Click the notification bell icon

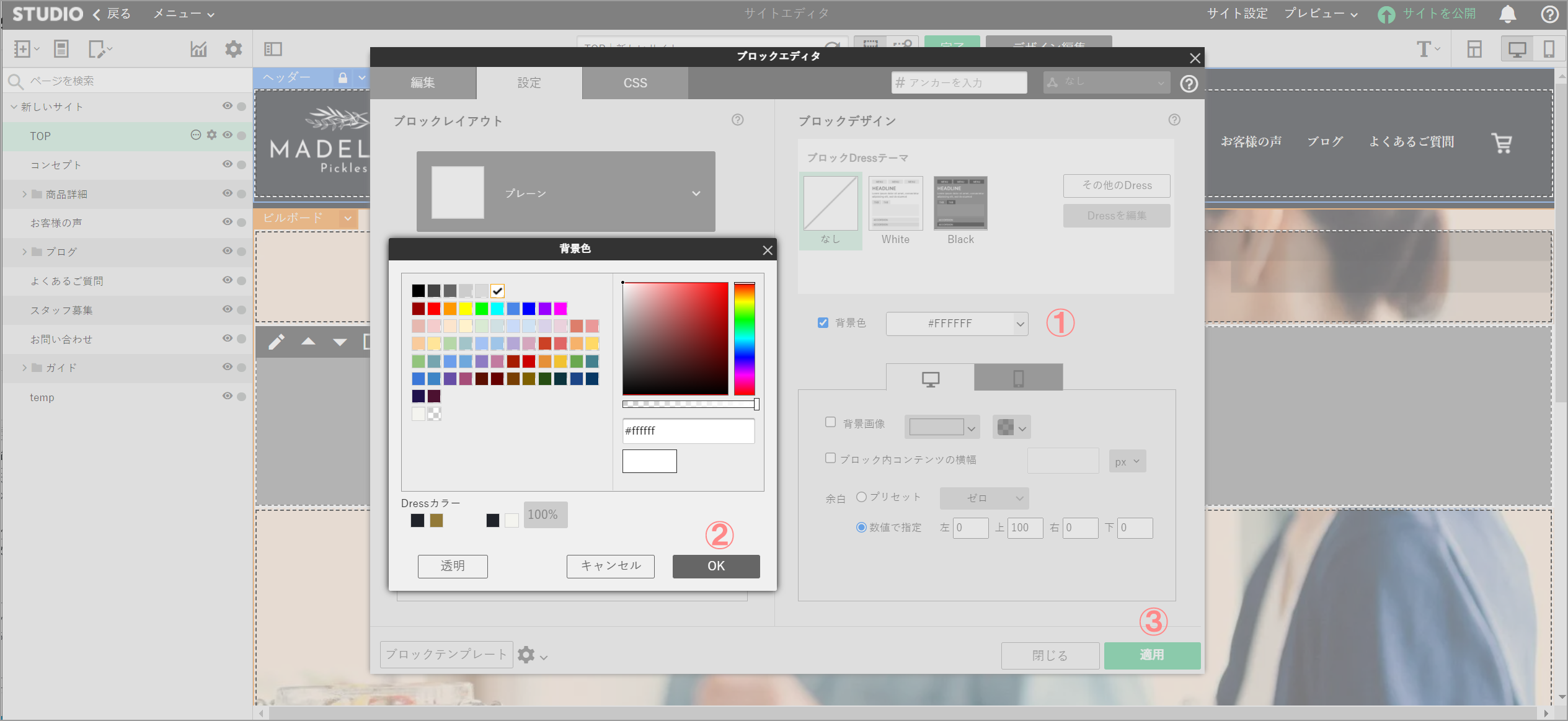[x=1507, y=14]
